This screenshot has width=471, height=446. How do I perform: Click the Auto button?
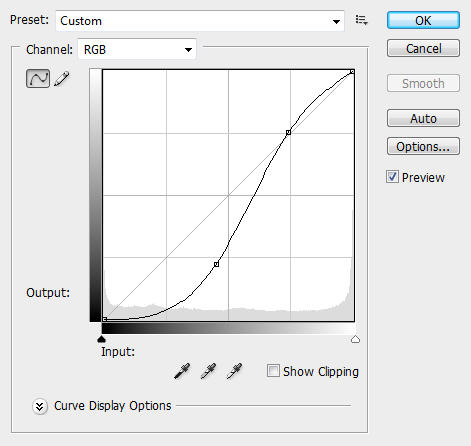[423, 118]
